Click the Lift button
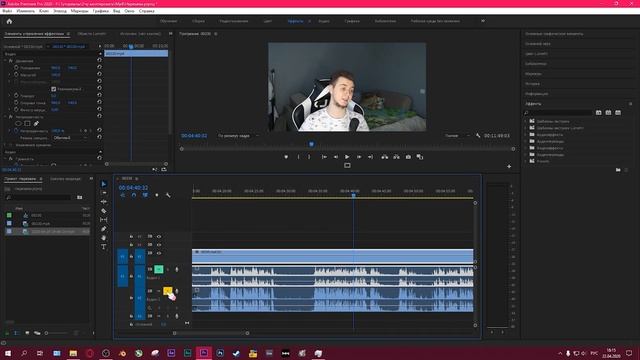This screenshot has width=640, height=360. coord(384,157)
